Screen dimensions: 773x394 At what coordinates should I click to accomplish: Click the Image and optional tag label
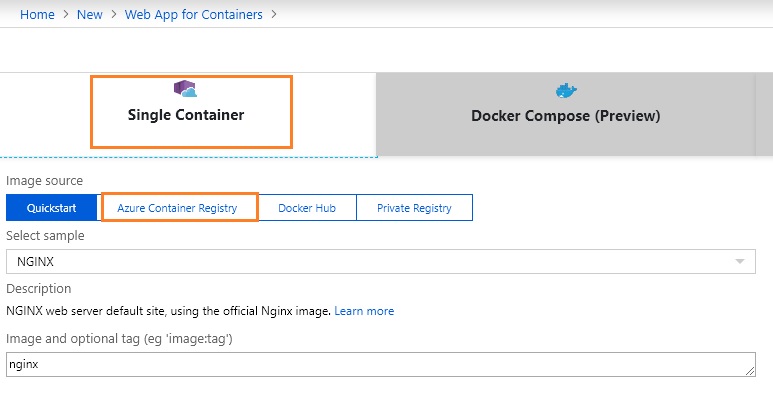click(119, 339)
